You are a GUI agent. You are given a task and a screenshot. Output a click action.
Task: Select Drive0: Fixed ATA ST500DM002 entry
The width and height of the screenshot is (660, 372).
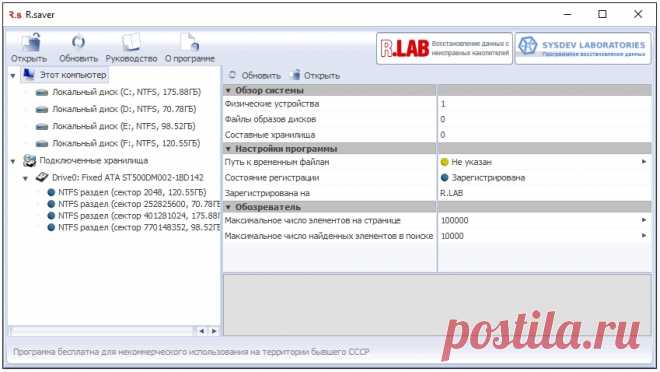point(128,178)
